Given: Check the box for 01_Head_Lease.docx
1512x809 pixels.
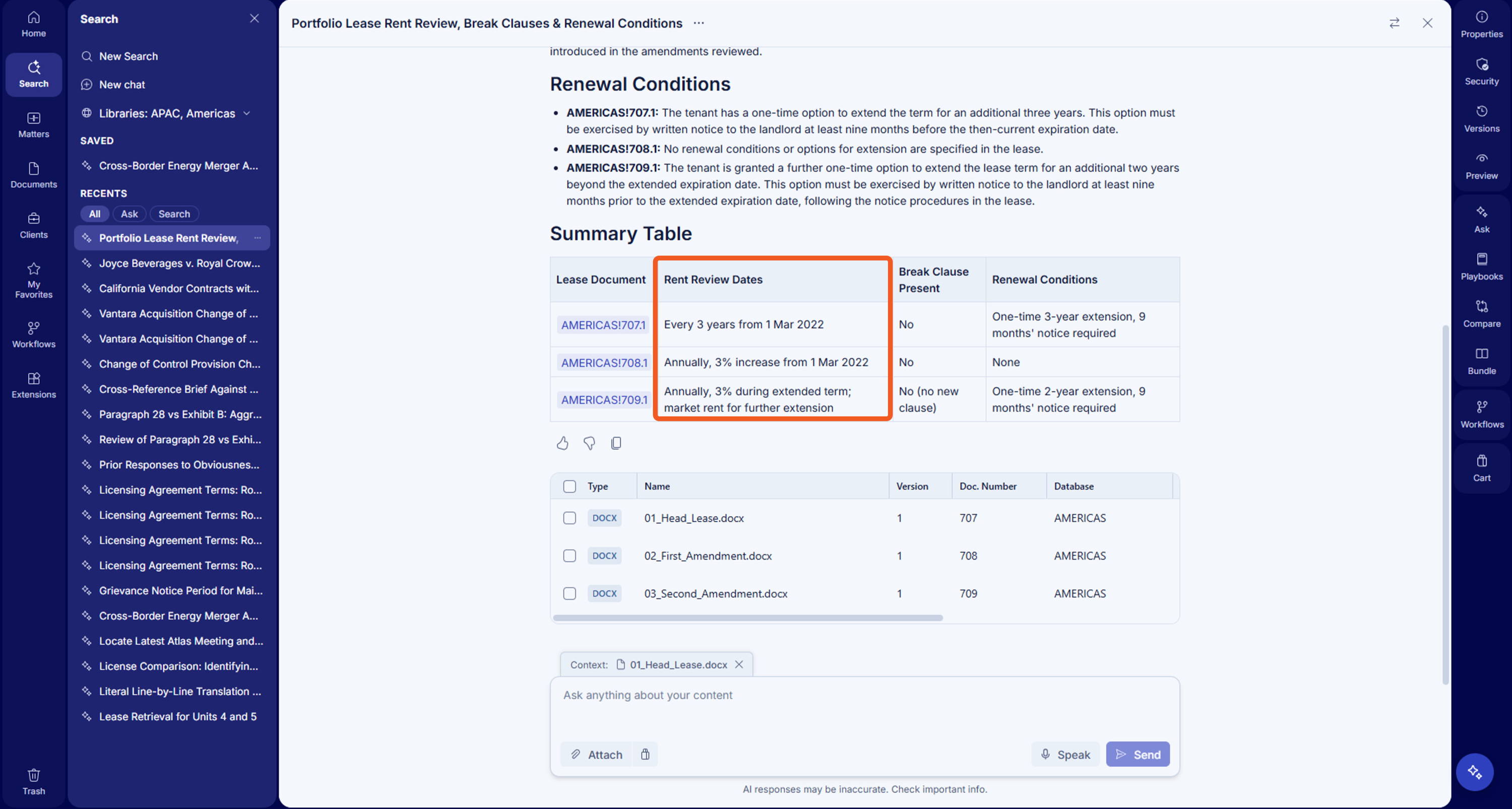Looking at the screenshot, I should (x=570, y=518).
